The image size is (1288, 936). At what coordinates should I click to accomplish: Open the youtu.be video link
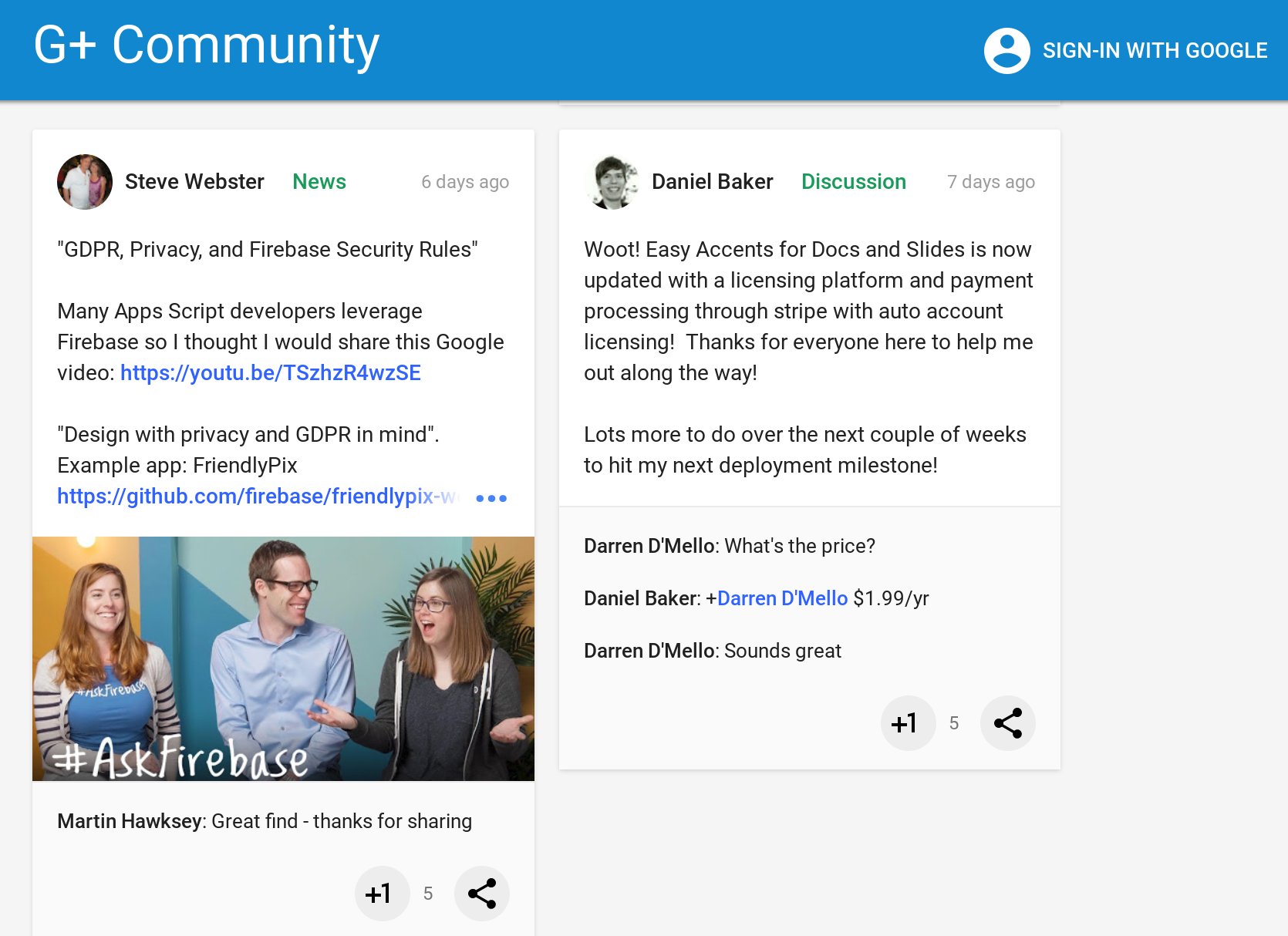[270, 373]
